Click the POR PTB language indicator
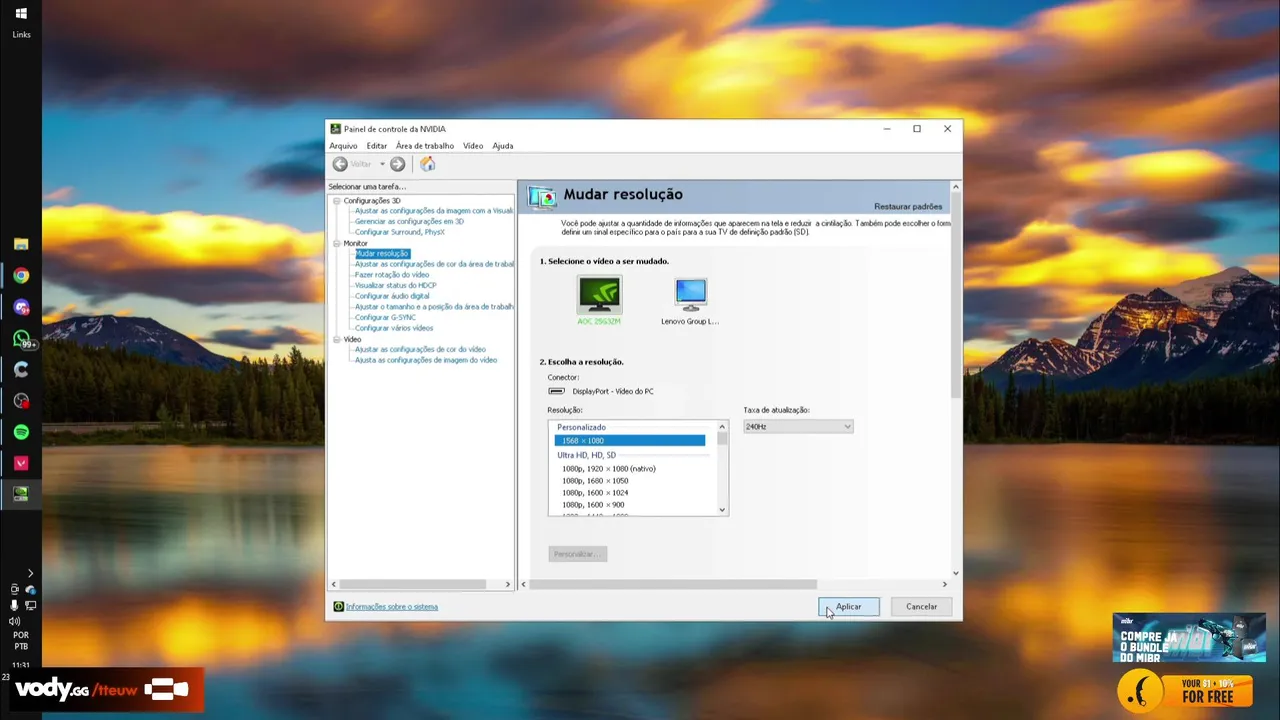This screenshot has width=1280, height=720. point(21,641)
